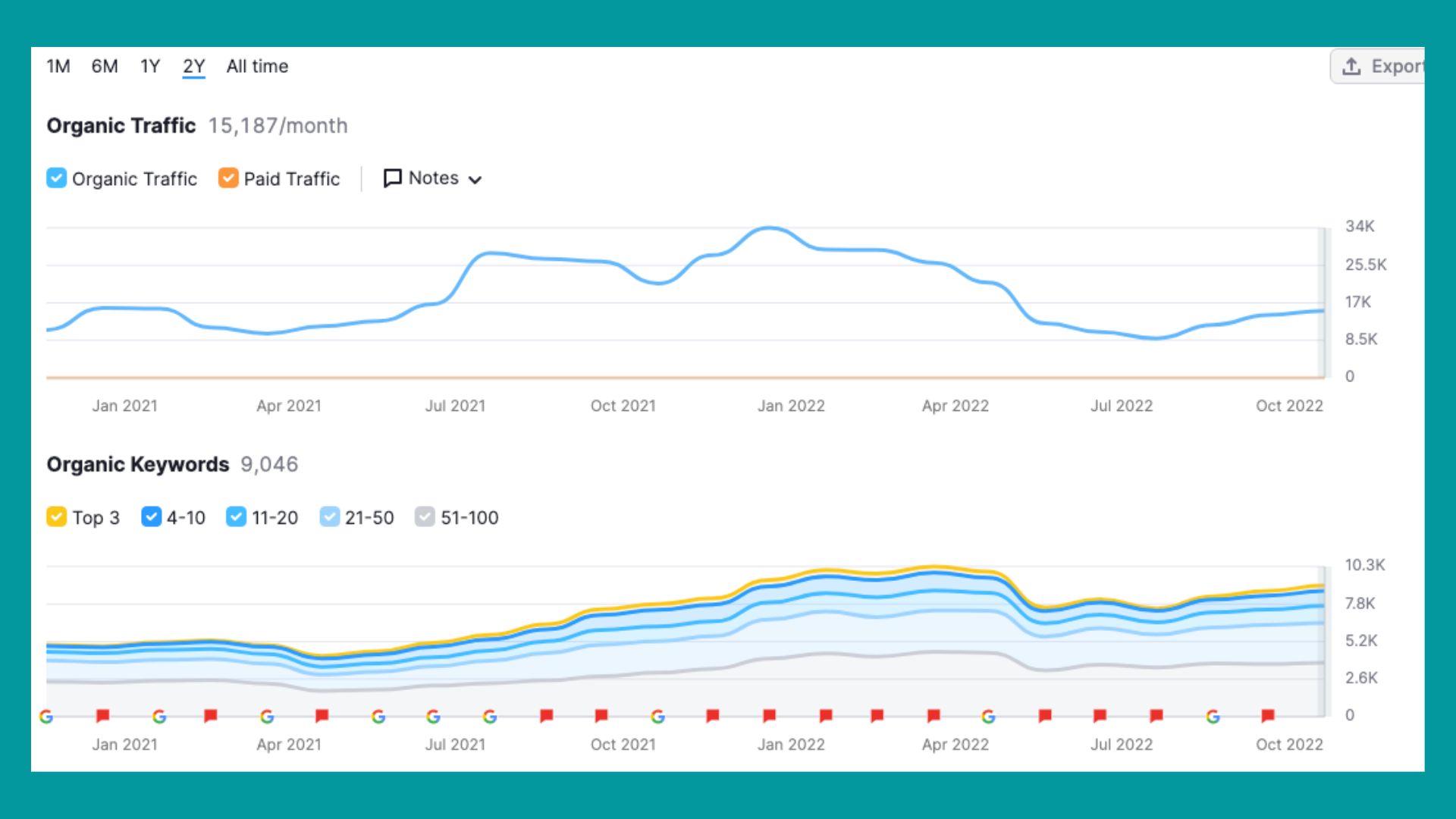Toggle the 21-50 light blue checkbox
This screenshot has height=819, width=1456.
click(329, 517)
